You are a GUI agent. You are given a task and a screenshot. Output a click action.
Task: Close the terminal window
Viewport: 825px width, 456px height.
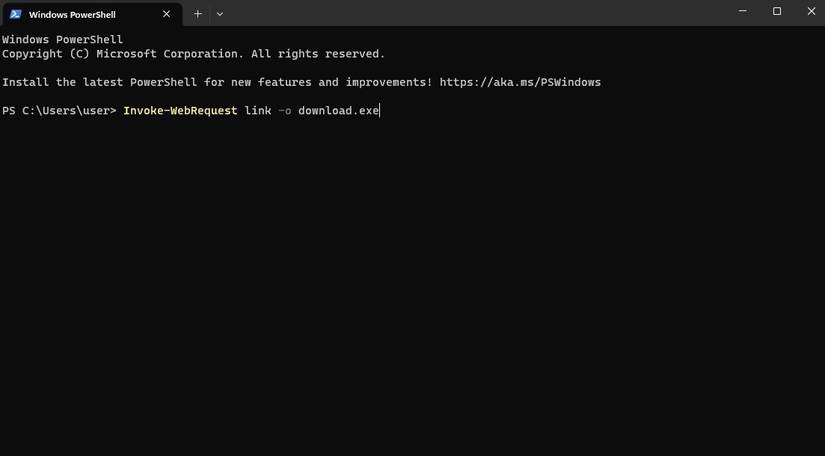tap(811, 12)
